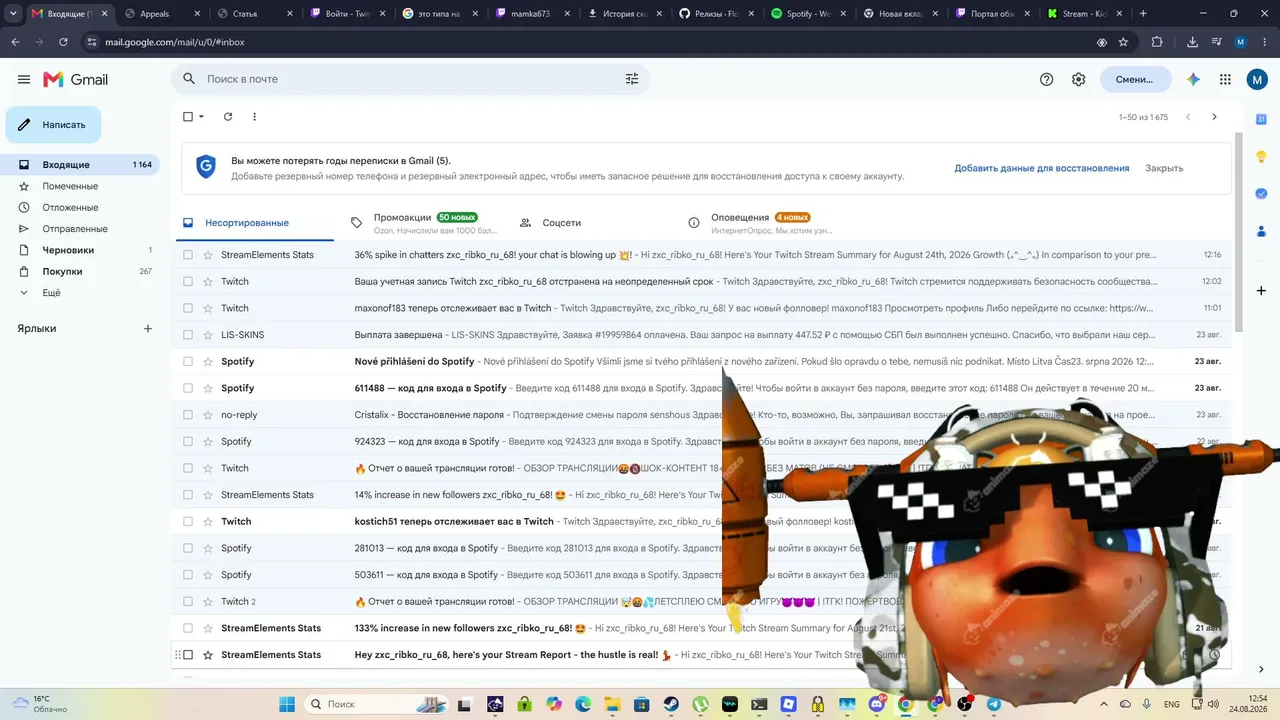Screen dimensions: 1280x720
Task: Refresh the inbox message list
Action: click(228, 117)
